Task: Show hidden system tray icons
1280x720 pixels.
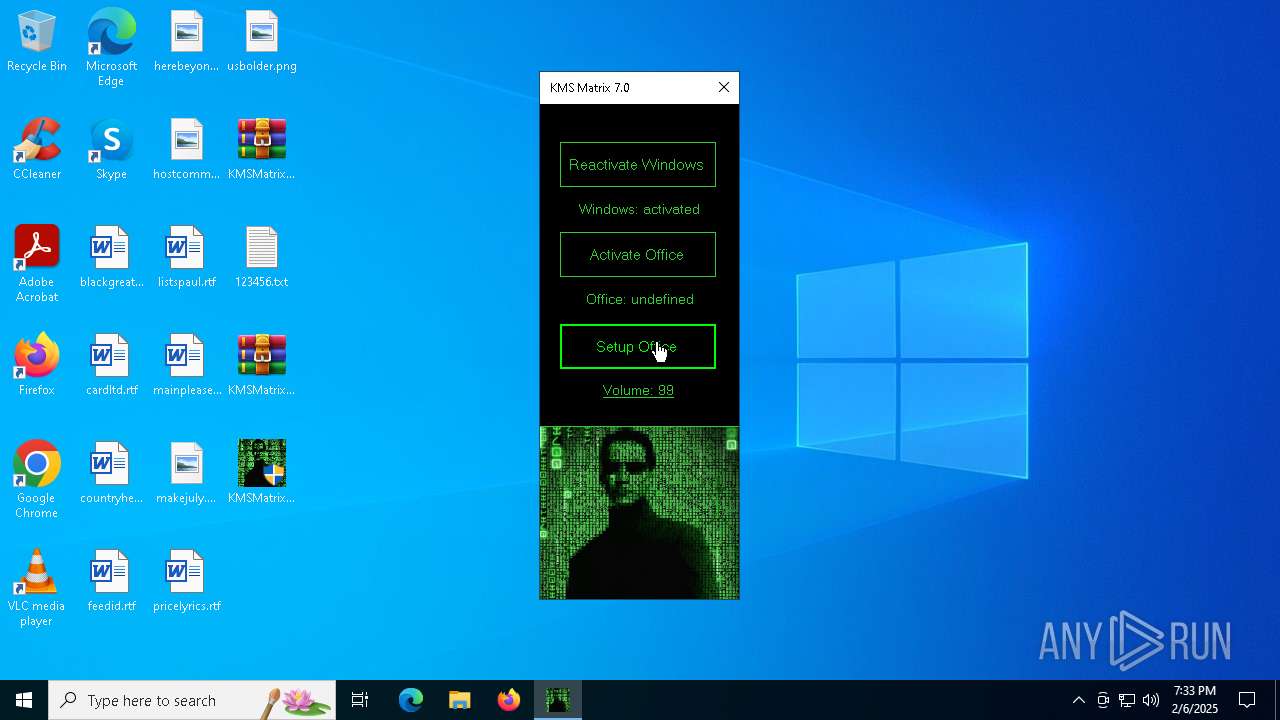Action: pos(1079,700)
